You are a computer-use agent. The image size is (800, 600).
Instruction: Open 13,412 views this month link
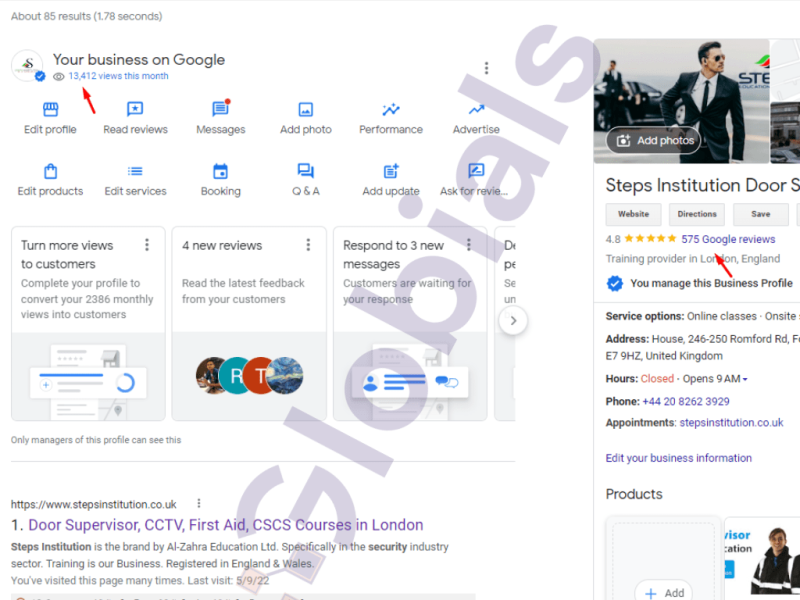[118, 76]
